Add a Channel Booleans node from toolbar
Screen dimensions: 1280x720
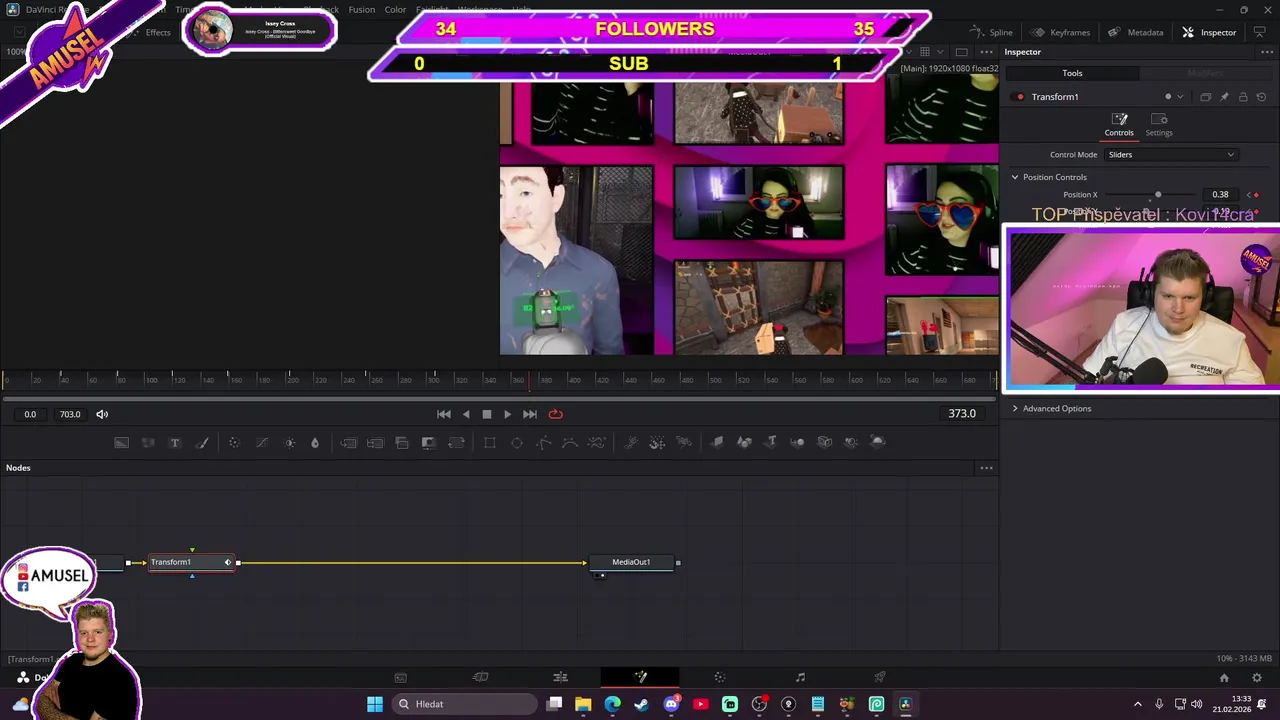point(375,442)
